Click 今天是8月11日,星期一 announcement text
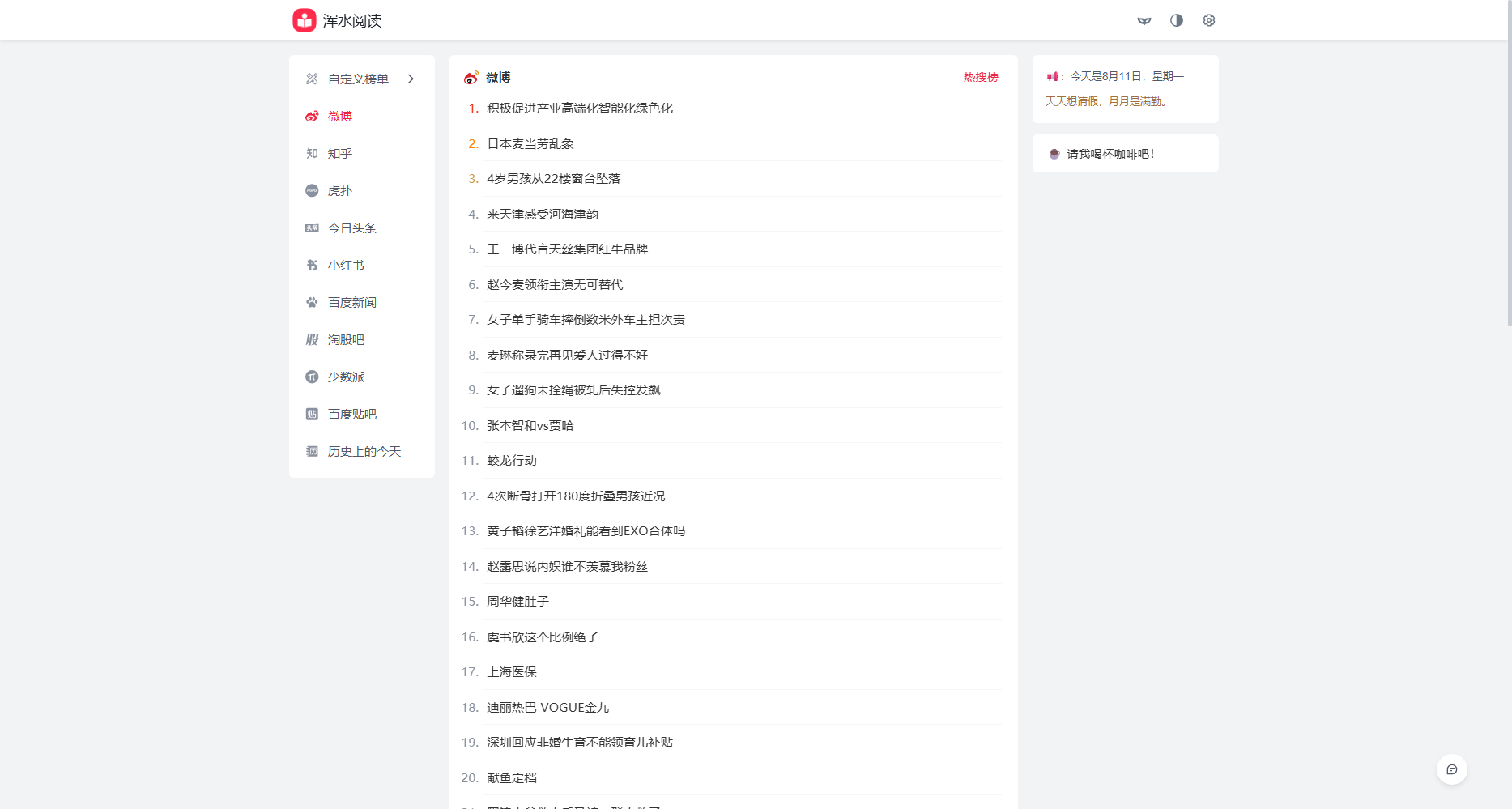Viewport: 1512px width, 809px height. [1127, 76]
